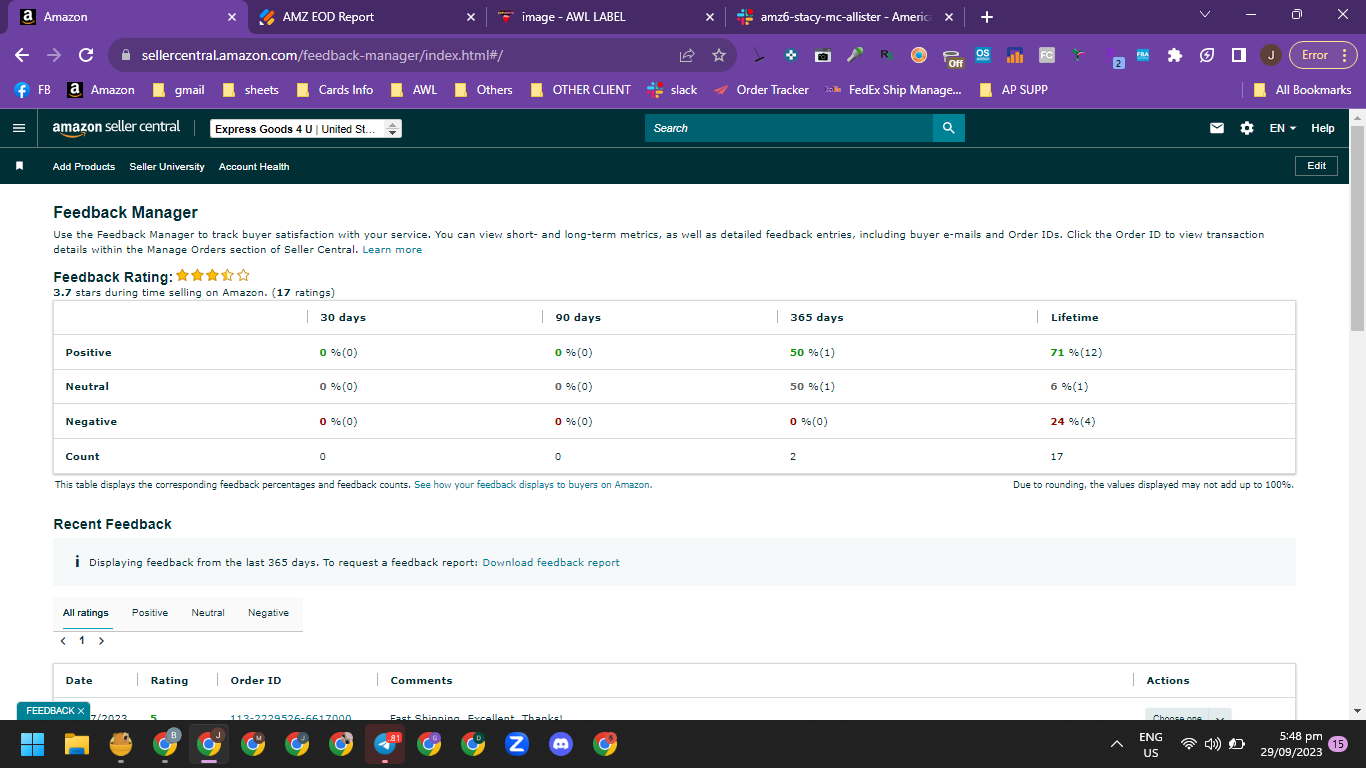Close the FEEDBACK tag with its X
1366x768 pixels.
81,711
